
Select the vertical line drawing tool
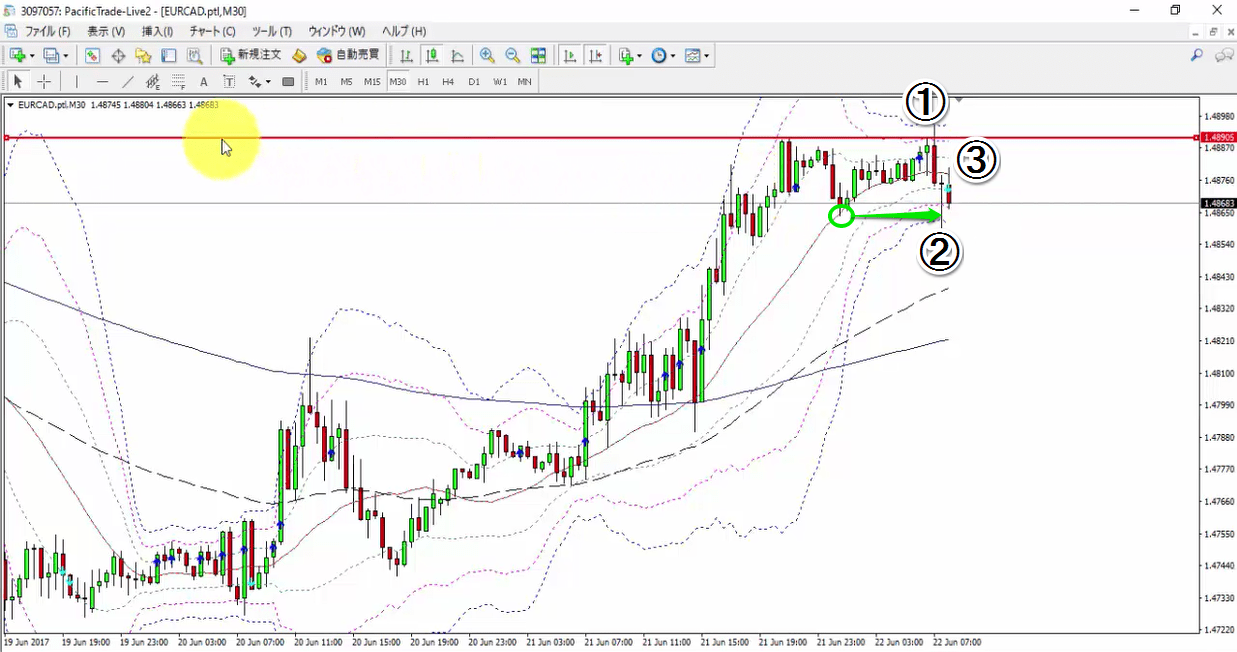pos(77,82)
